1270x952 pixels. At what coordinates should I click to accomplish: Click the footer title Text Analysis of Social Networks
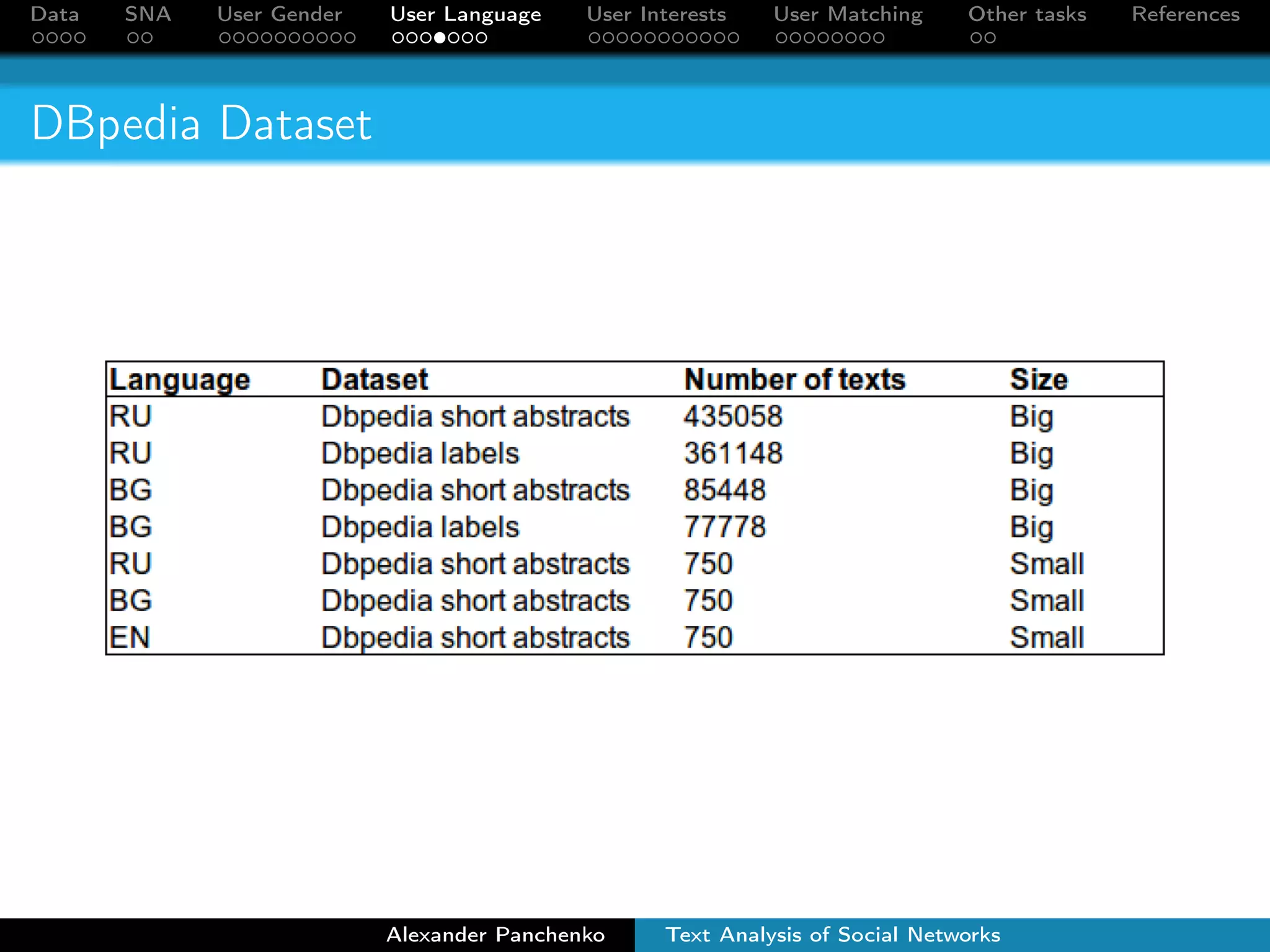pyautogui.click(x=833, y=935)
